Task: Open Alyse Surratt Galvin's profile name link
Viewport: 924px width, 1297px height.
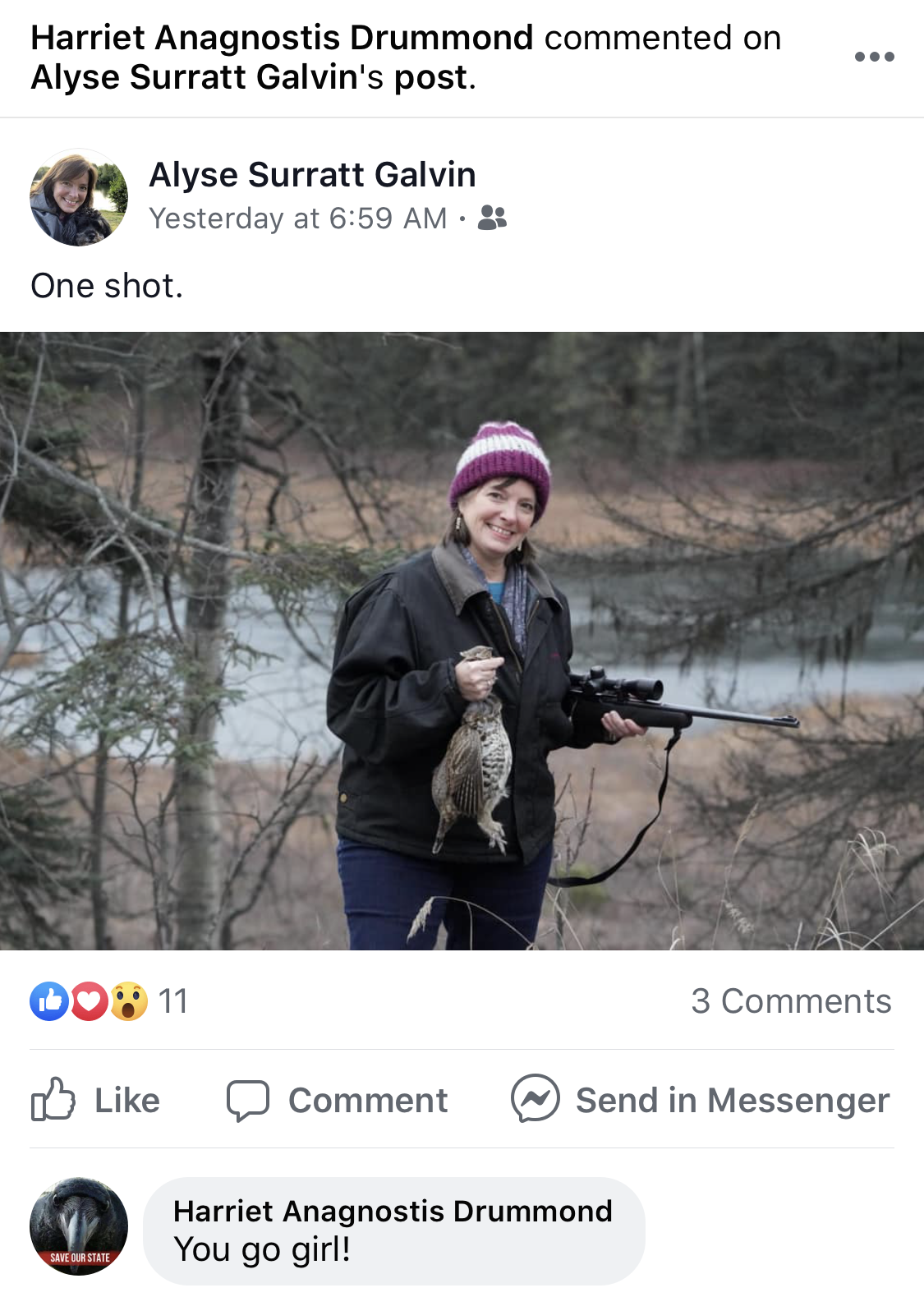Action: 312,175
